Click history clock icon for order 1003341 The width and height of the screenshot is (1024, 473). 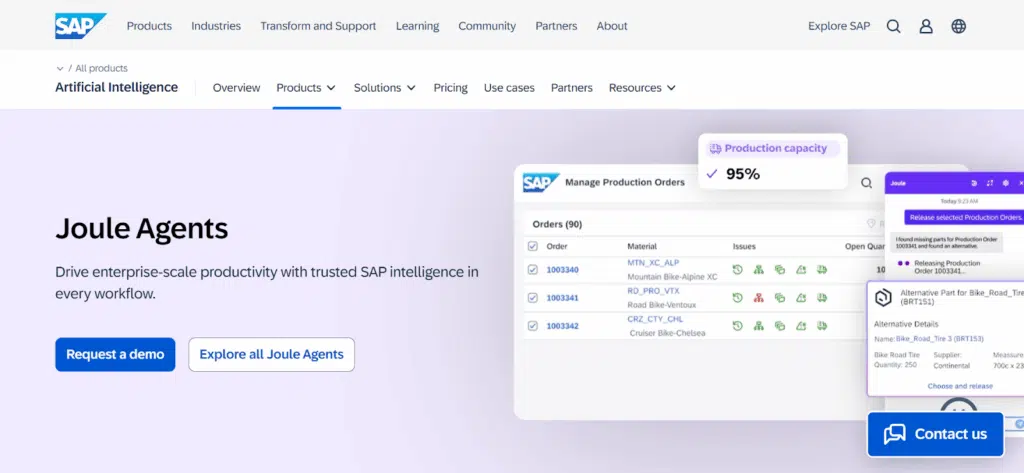click(x=737, y=297)
